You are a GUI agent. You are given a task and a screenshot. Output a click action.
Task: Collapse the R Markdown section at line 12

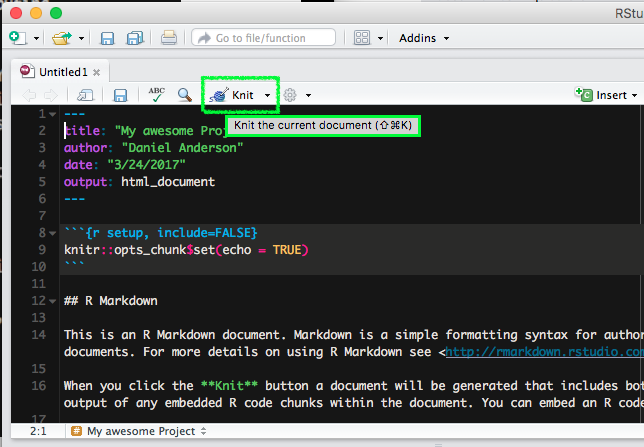pos(53,301)
